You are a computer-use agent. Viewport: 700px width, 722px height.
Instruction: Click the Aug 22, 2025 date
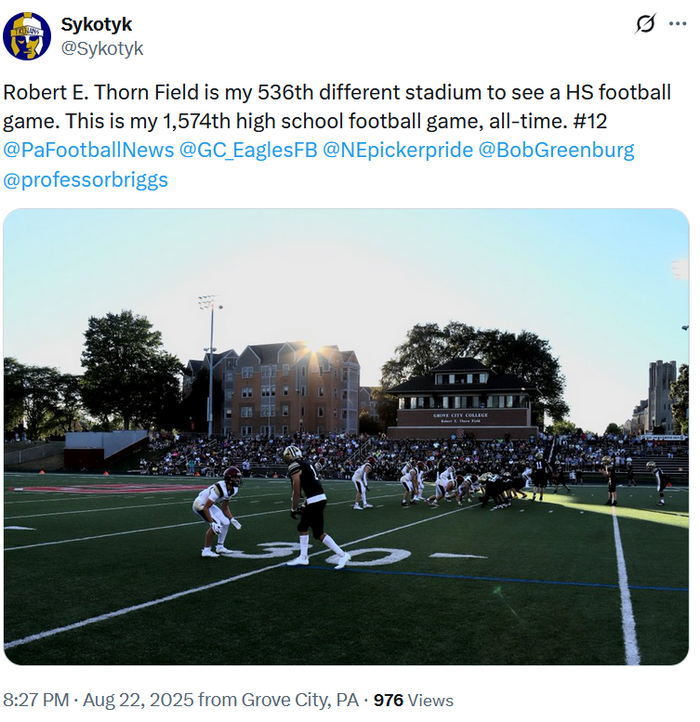[138, 700]
